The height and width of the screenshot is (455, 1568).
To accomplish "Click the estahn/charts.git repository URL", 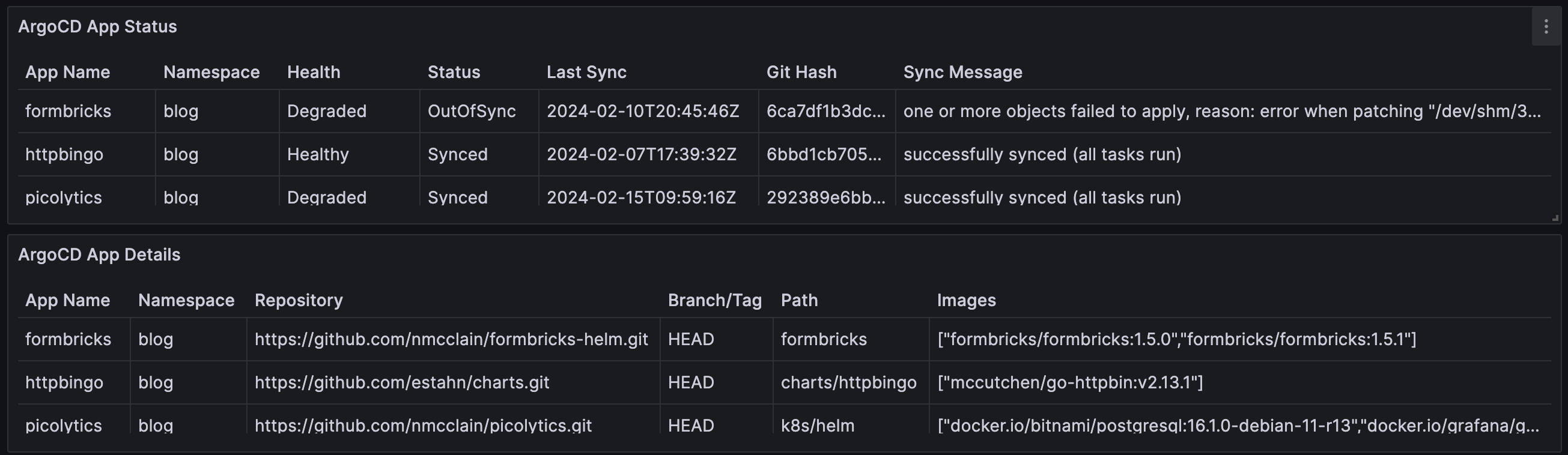I will (402, 382).
